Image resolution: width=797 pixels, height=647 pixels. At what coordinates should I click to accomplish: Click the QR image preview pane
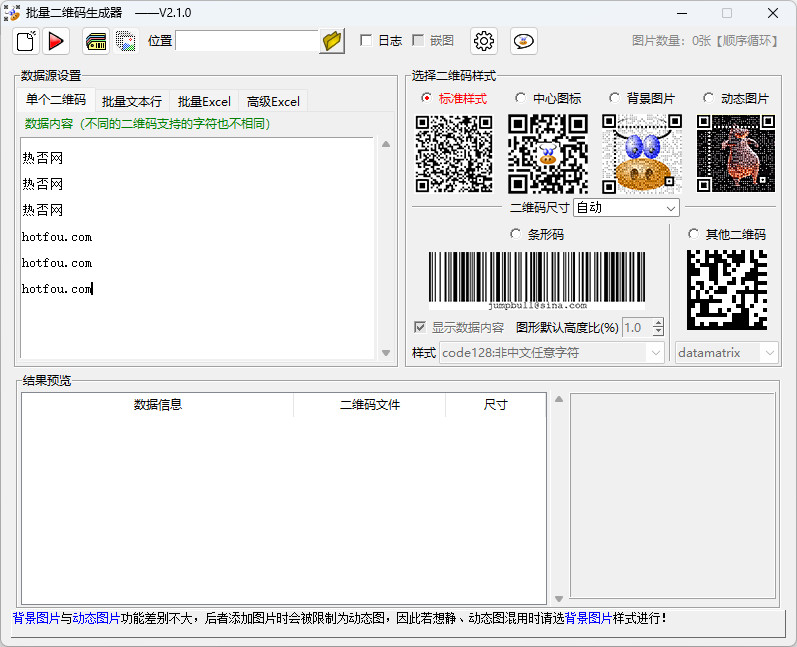[x=672, y=496]
